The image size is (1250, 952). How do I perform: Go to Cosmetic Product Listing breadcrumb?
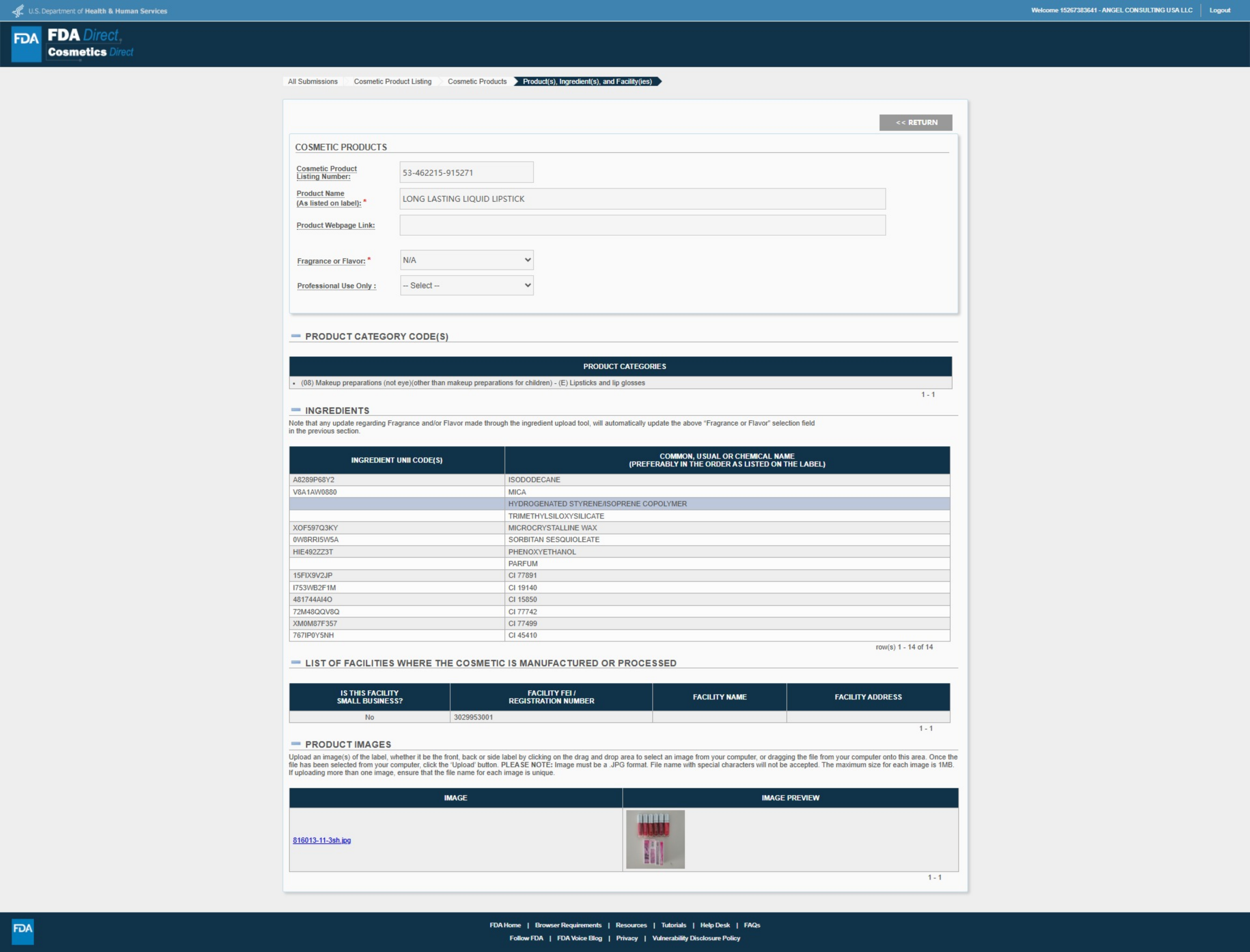click(392, 82)
